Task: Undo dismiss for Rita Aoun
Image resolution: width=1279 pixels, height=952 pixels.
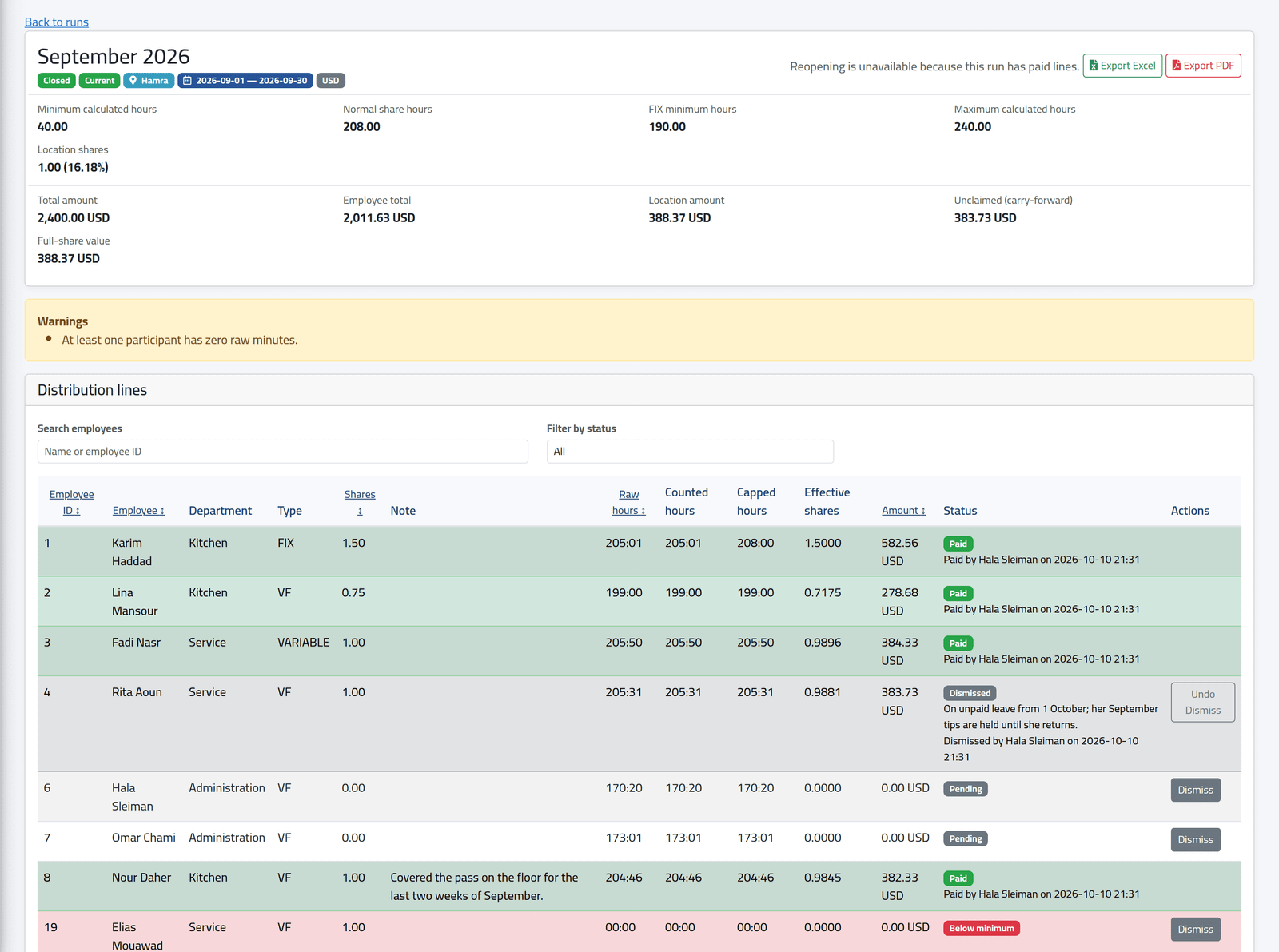Action: coord(1202,702)
